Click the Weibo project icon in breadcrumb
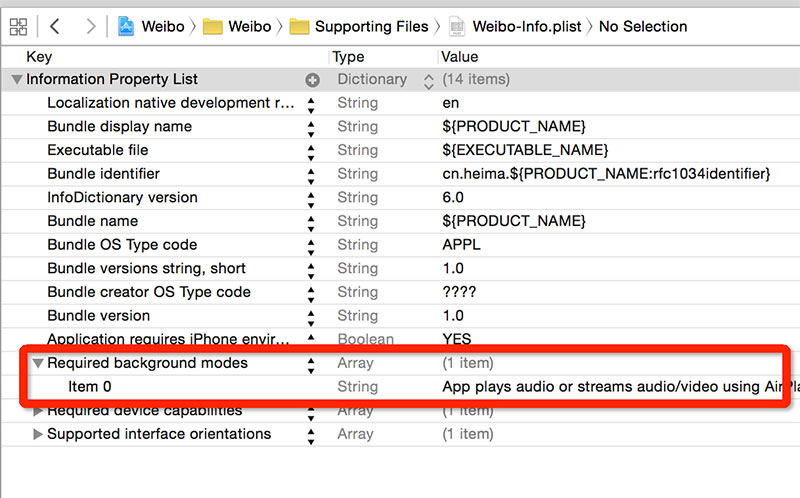The height and width of the screenshot is (498, 800). pos(127,26)
